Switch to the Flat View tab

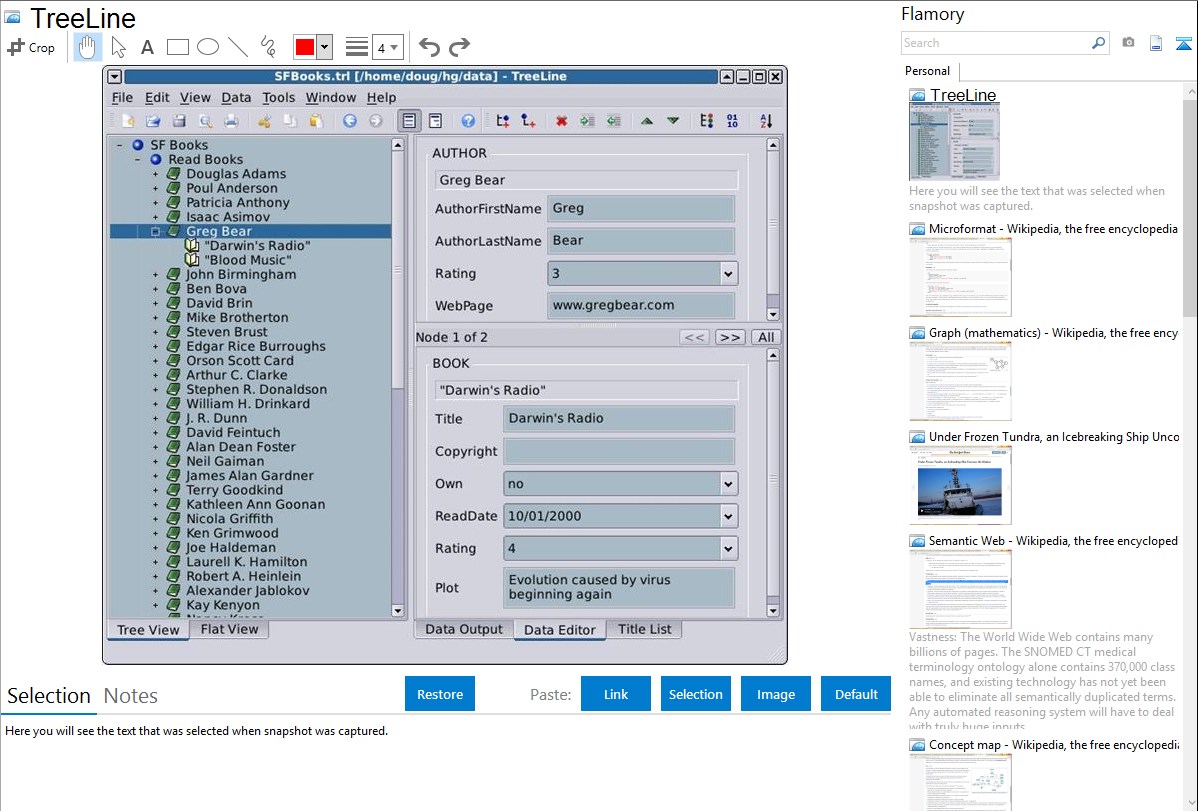coord(229,629)
